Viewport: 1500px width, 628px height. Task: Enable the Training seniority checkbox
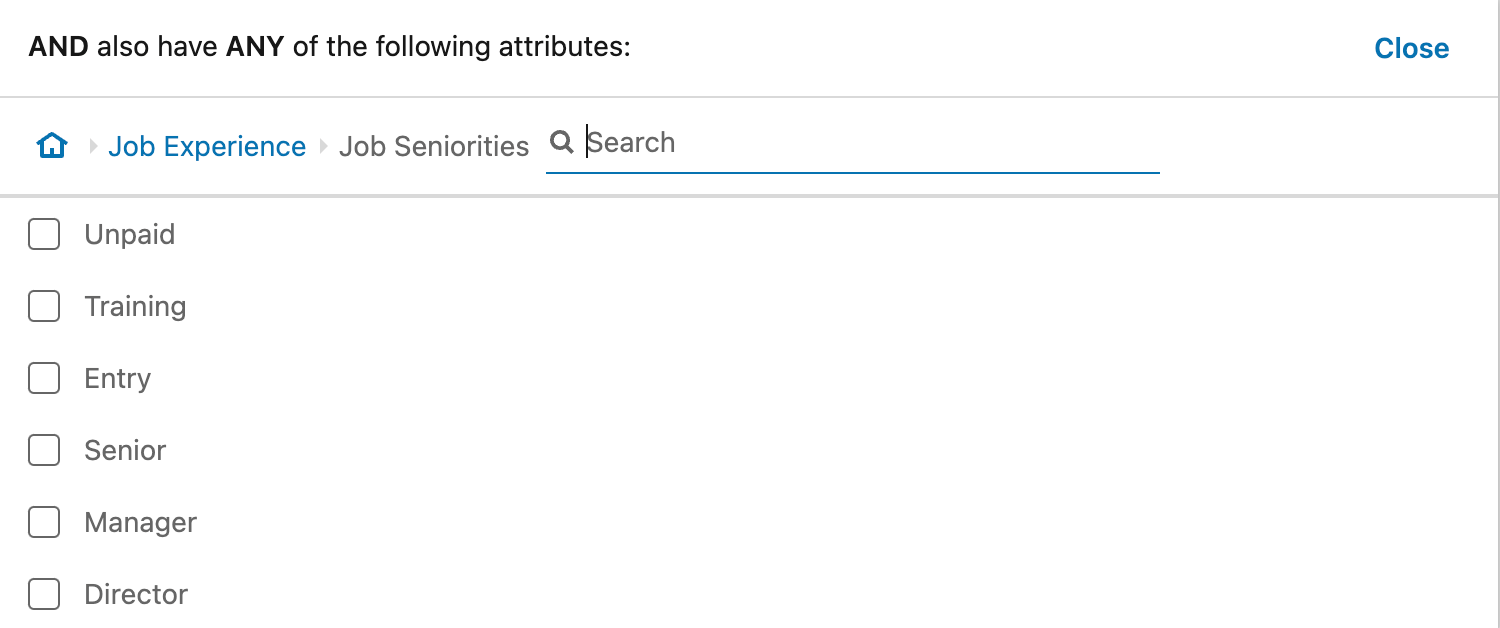click(44, 306)
